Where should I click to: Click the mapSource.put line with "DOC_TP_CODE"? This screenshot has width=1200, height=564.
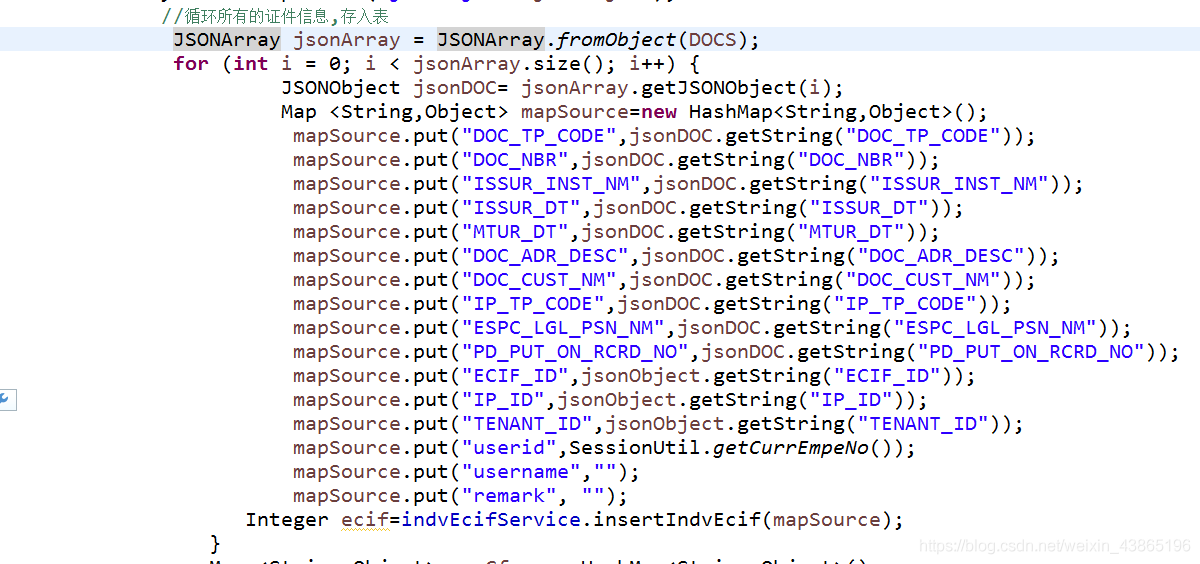[664, 136]
